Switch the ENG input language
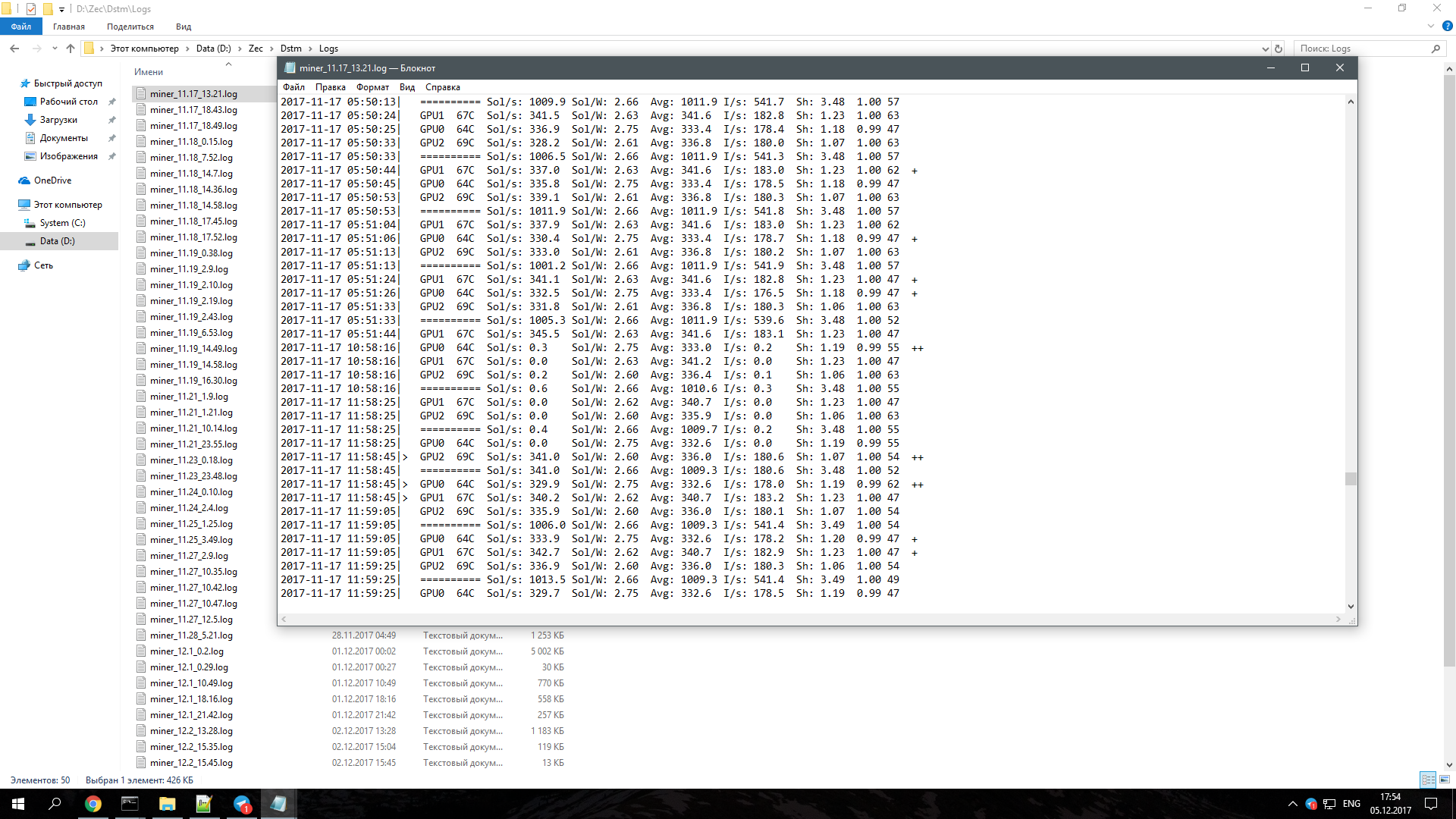The image size is (1456, 819). pos(1351,804)
